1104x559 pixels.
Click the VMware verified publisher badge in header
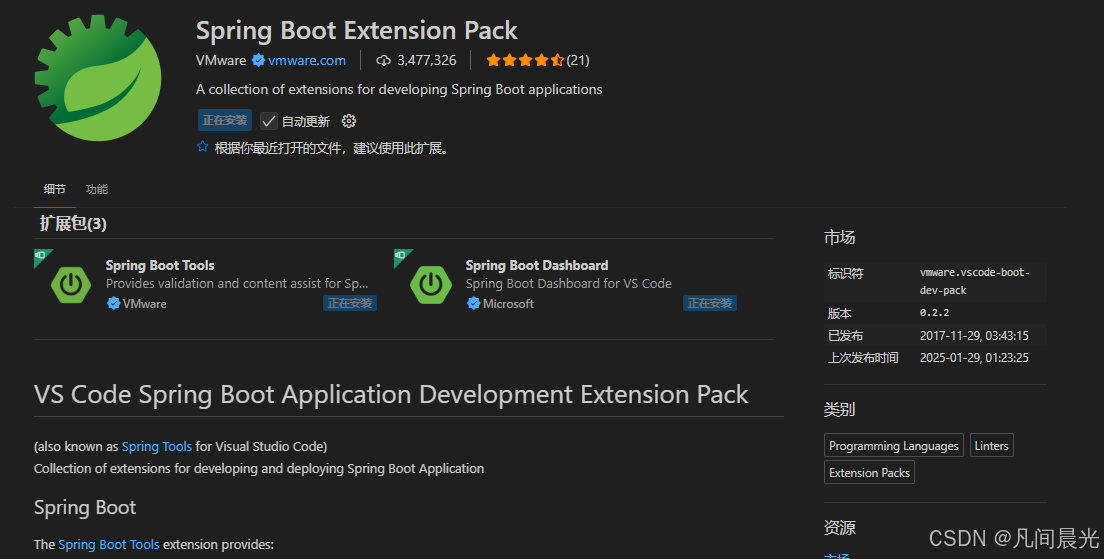[258, 61]
